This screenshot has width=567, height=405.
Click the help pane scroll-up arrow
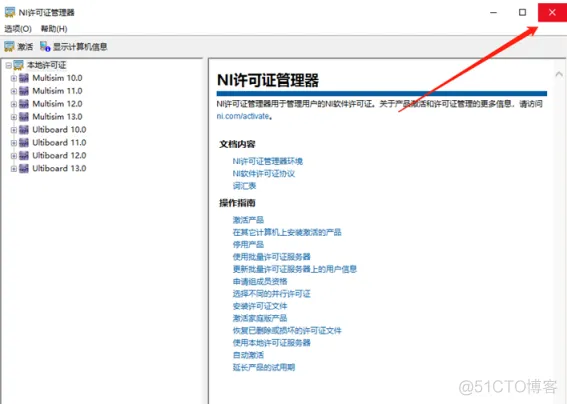(559, 74)
